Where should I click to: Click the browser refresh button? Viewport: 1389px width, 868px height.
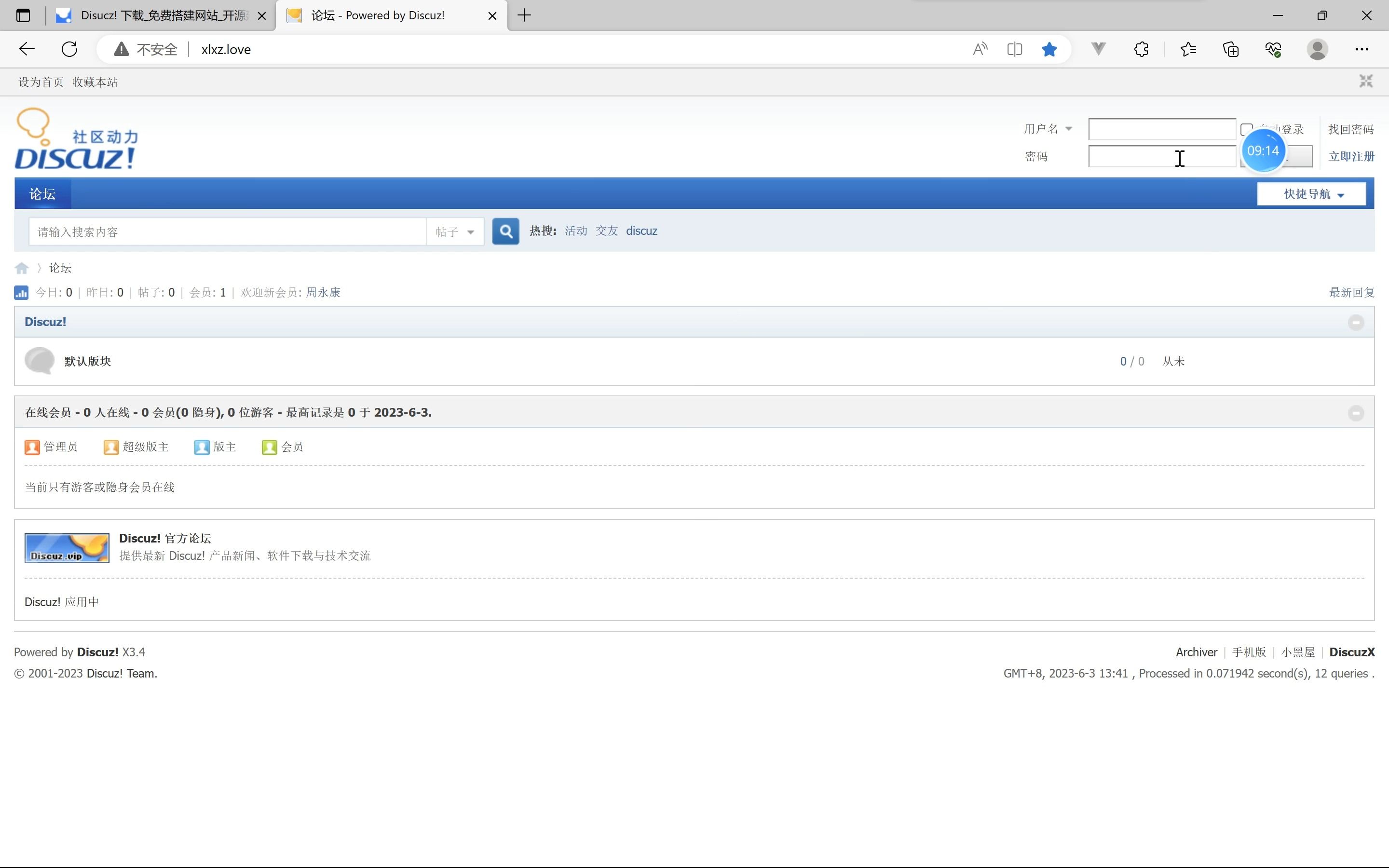pos(69,49)
